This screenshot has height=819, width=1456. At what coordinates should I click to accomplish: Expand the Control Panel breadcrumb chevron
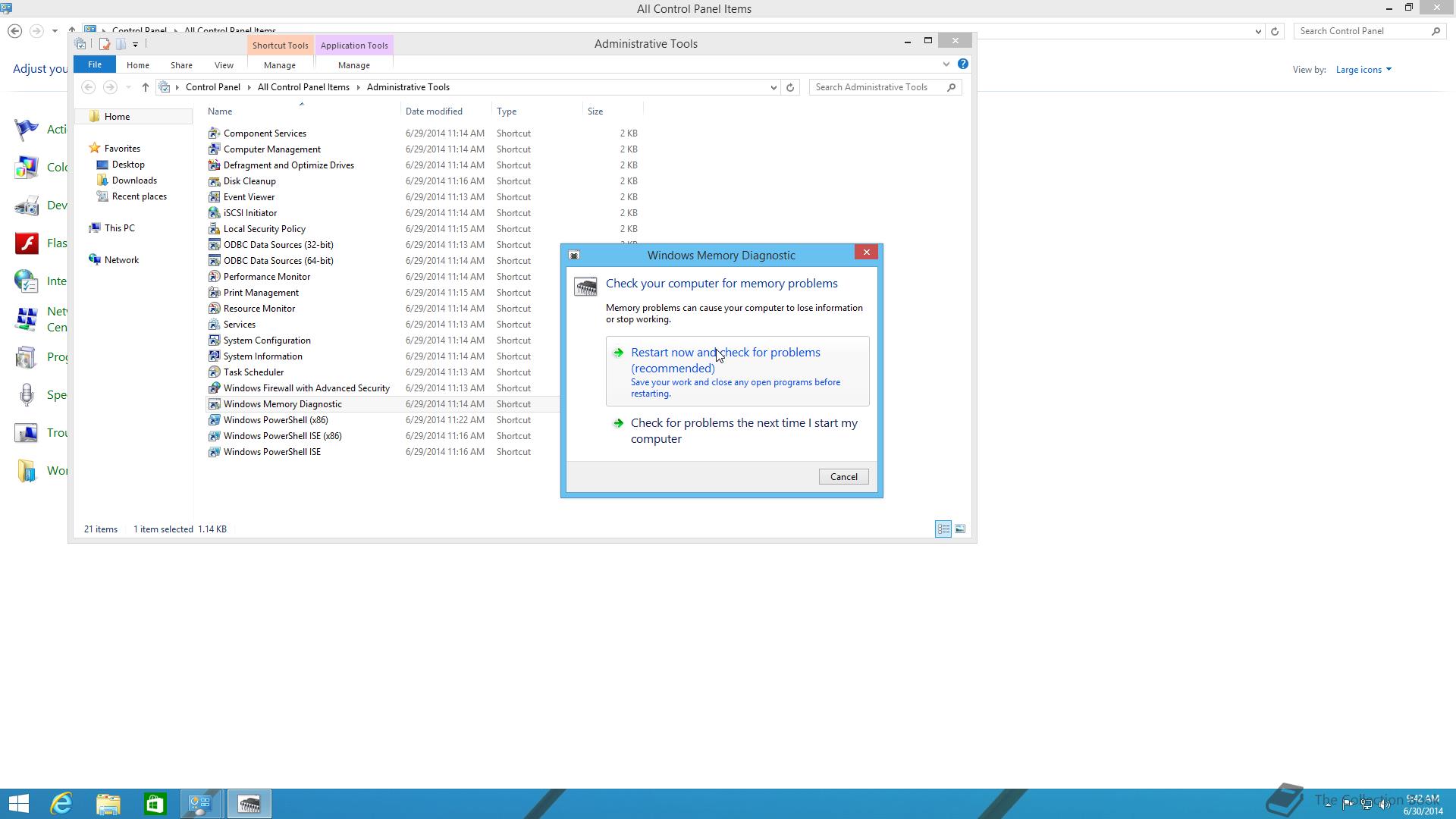coord(249,87)
